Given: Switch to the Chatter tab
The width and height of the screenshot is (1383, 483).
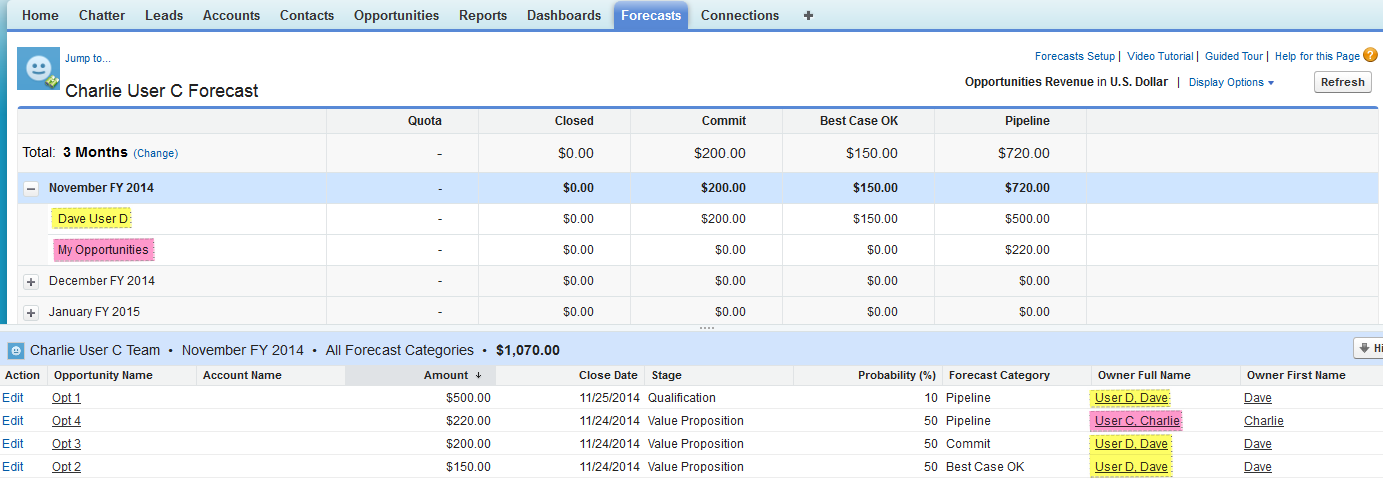Looking at the screenshot, I should [102, 15].
